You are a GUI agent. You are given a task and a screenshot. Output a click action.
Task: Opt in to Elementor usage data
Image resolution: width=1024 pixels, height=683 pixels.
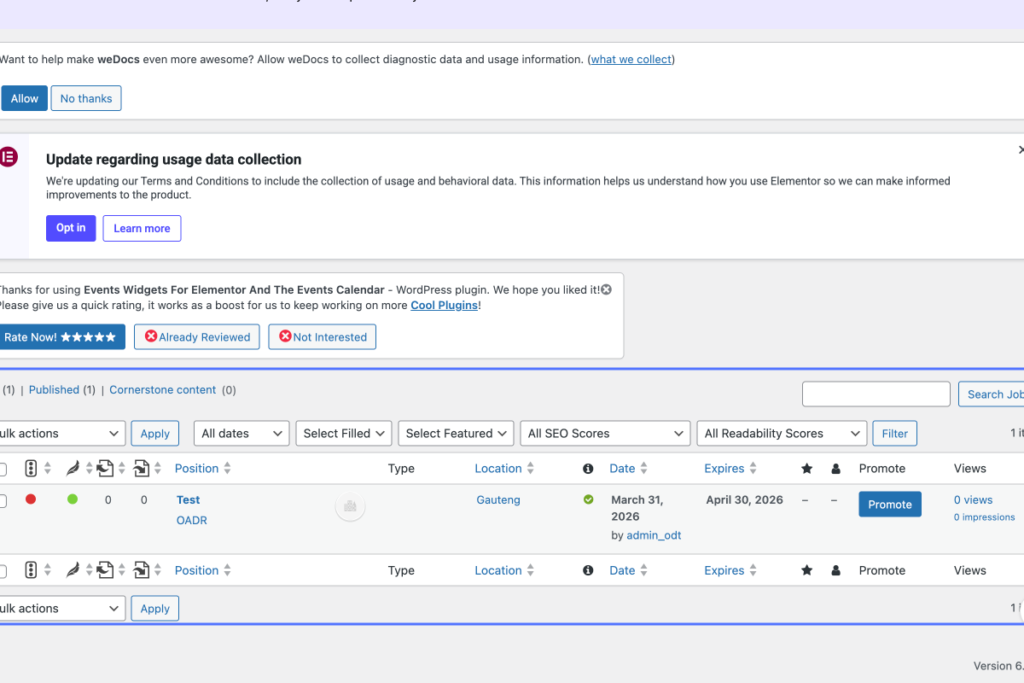(x=71, y=228)
